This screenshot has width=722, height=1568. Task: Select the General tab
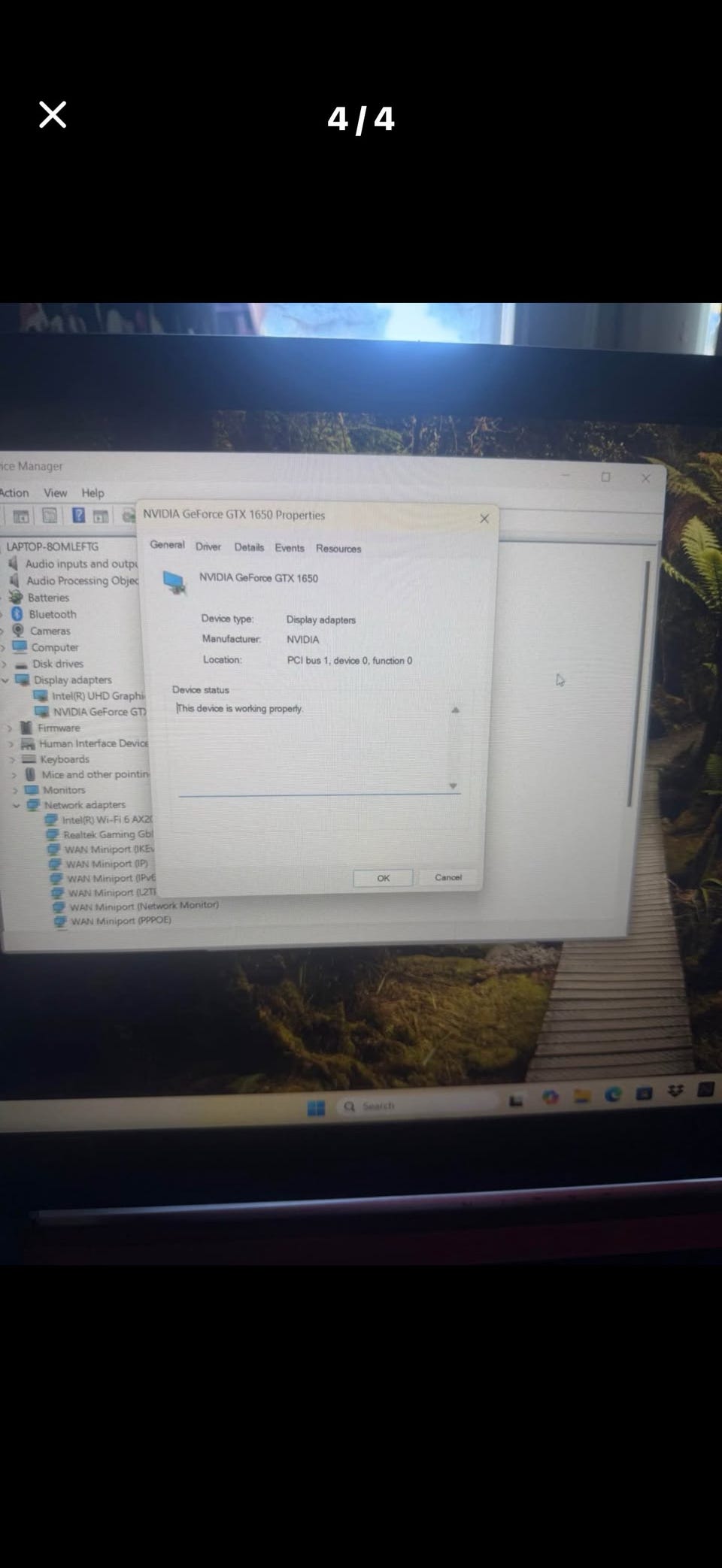pyautogui.click(x=167, y=544)
